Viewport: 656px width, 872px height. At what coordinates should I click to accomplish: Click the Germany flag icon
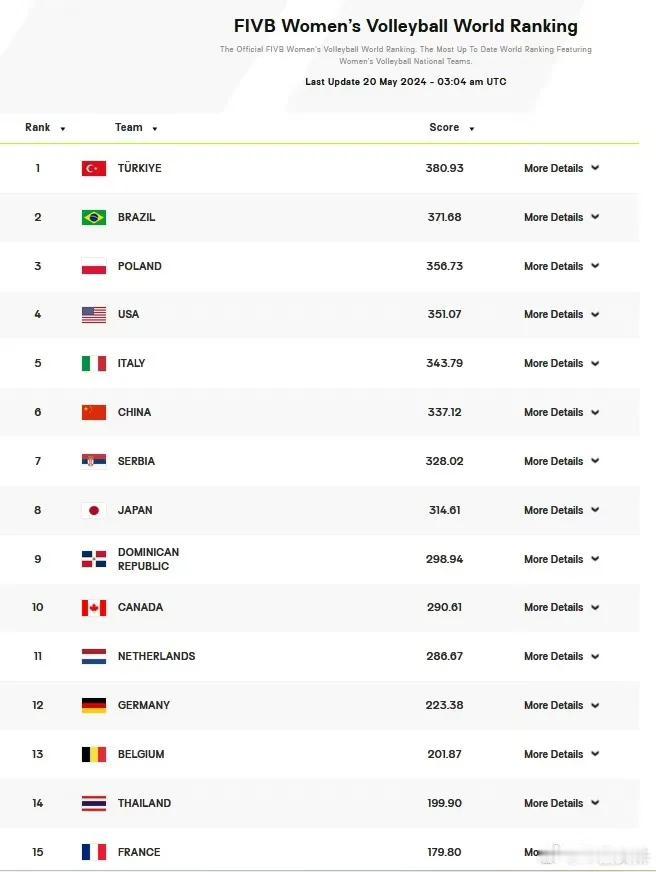tap(93, 705)
